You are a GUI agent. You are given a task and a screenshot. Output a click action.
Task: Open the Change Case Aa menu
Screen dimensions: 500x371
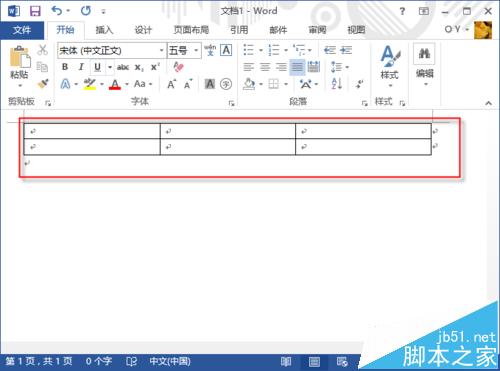click(140, 84)
